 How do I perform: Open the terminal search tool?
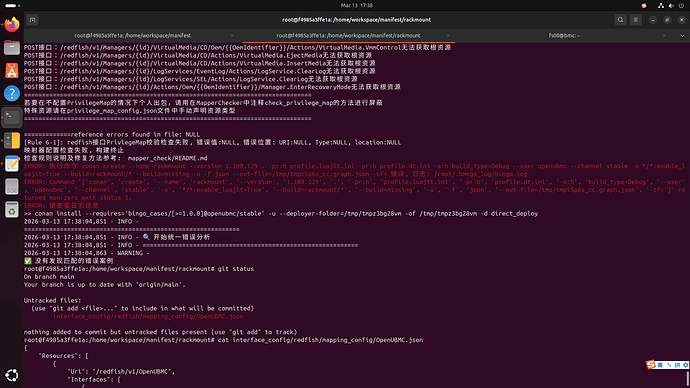(620, 20)
